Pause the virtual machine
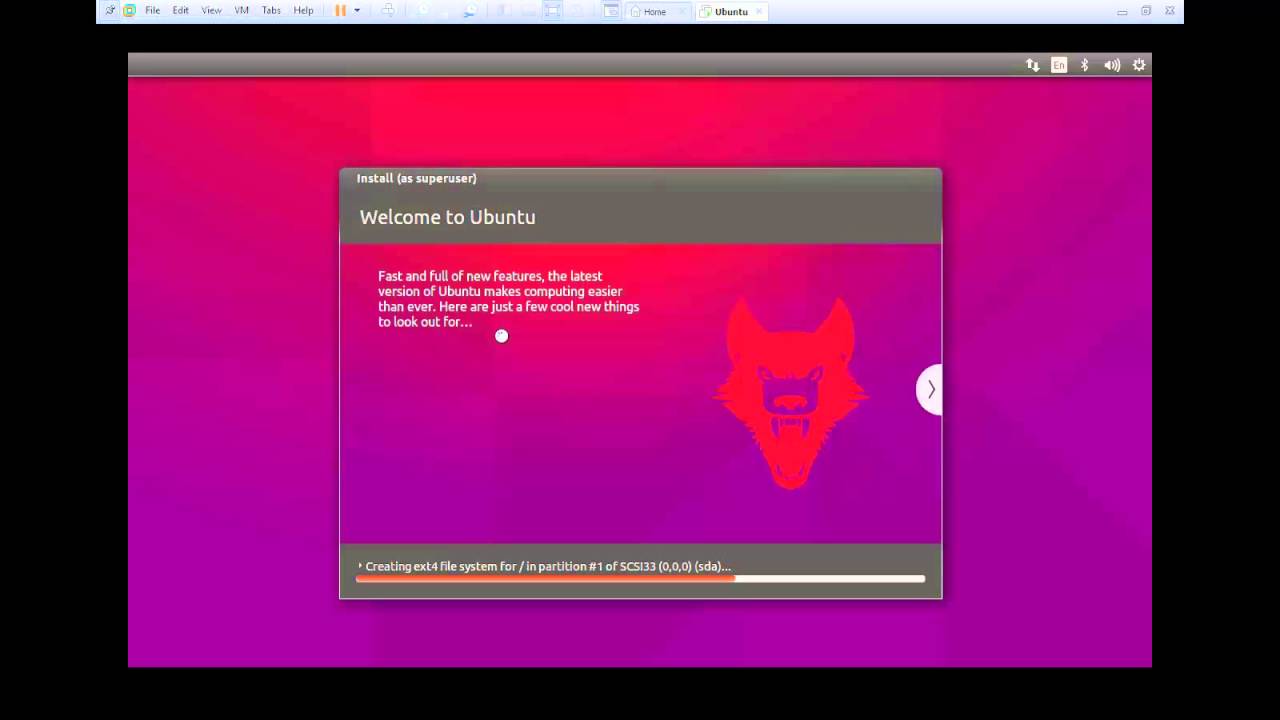1280x720 pixels. (340, 11)
